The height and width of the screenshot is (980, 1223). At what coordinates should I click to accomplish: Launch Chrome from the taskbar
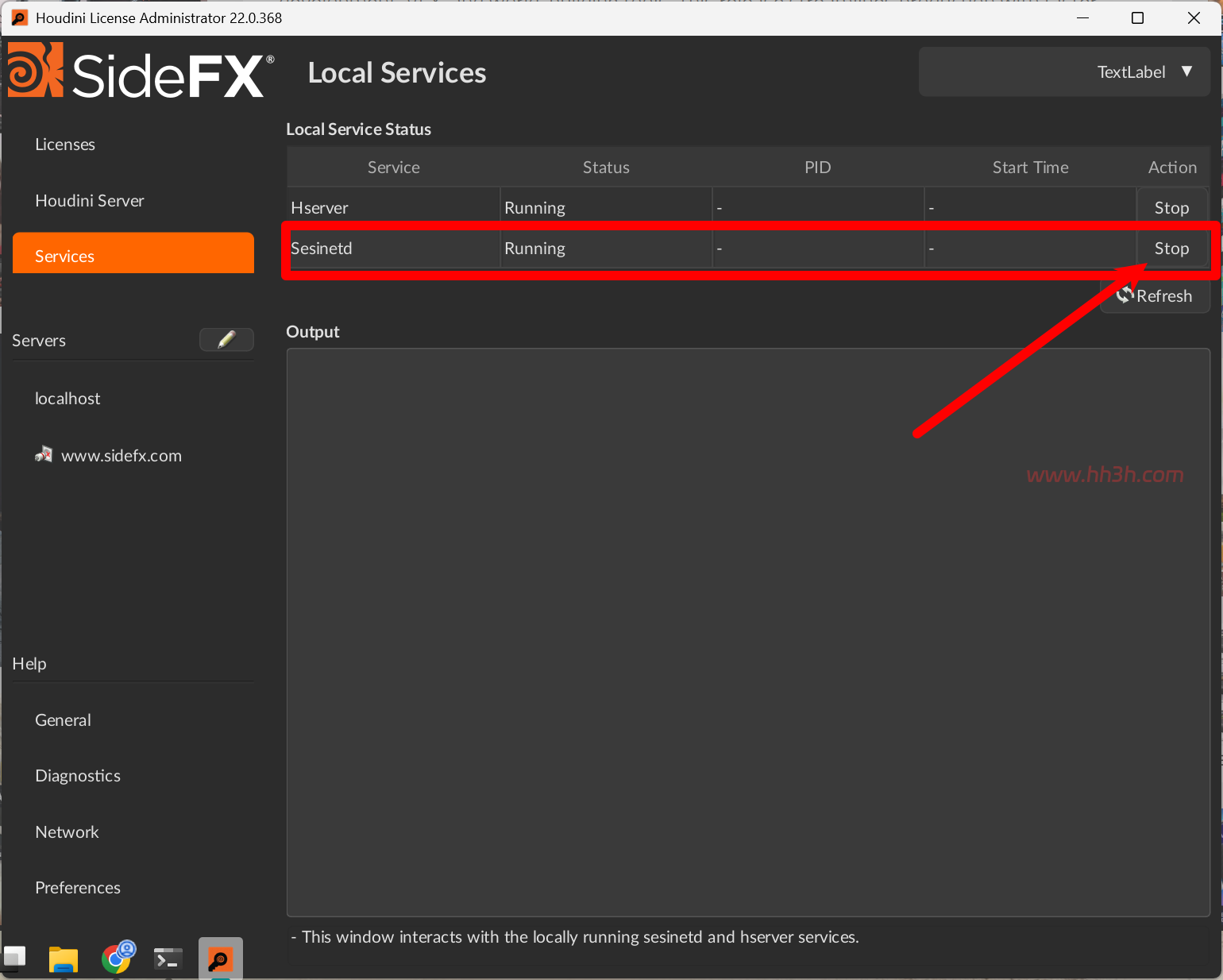(118, 958)
